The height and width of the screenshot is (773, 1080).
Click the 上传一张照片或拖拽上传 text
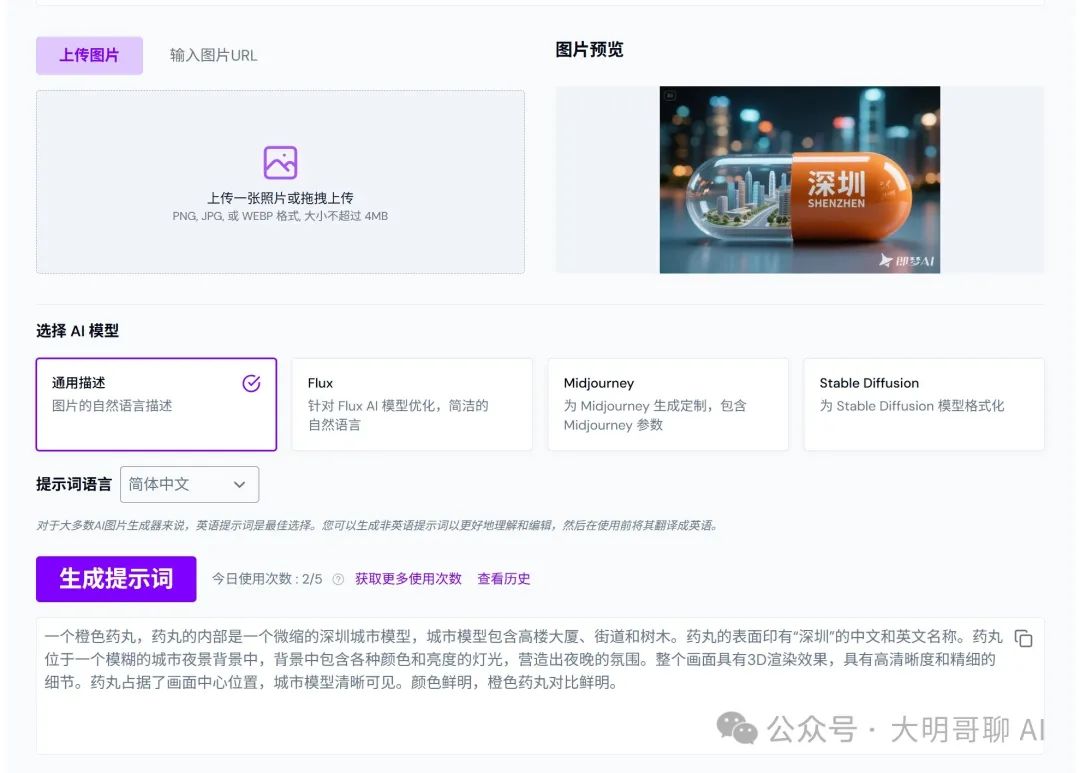tap(280, 198)
